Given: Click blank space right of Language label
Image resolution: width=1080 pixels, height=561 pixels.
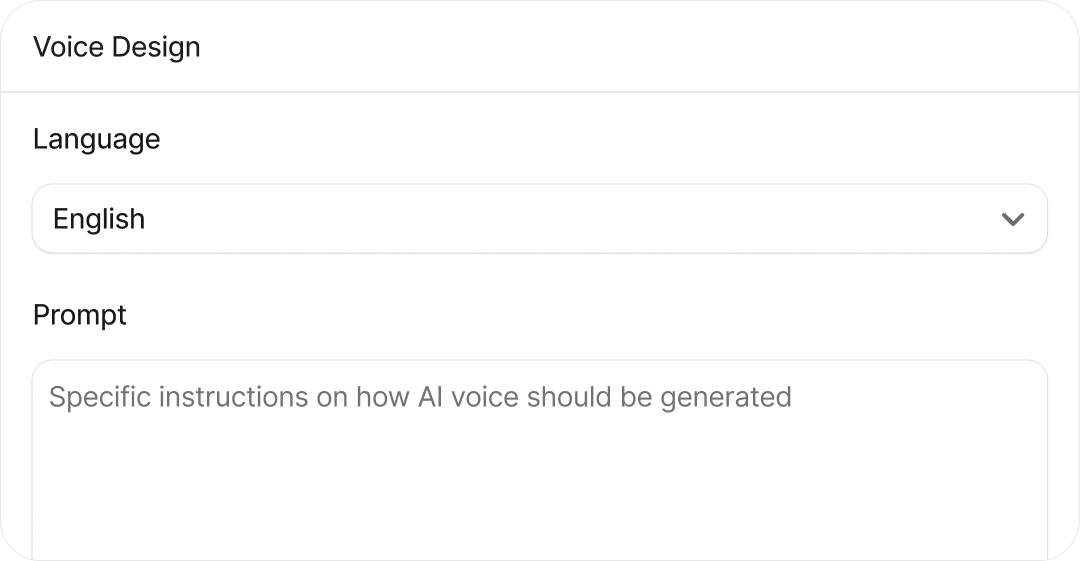Looking at the screenshot, I should click(500, 139).
